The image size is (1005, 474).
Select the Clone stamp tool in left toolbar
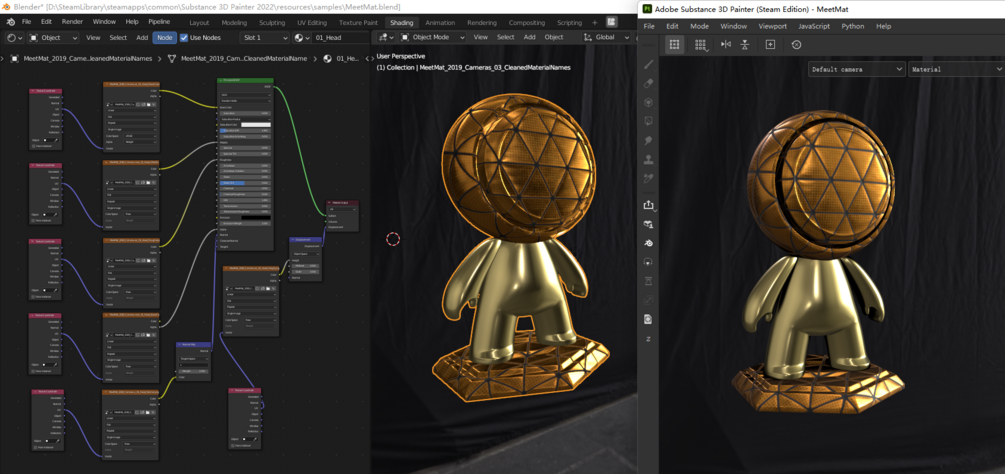648,158
